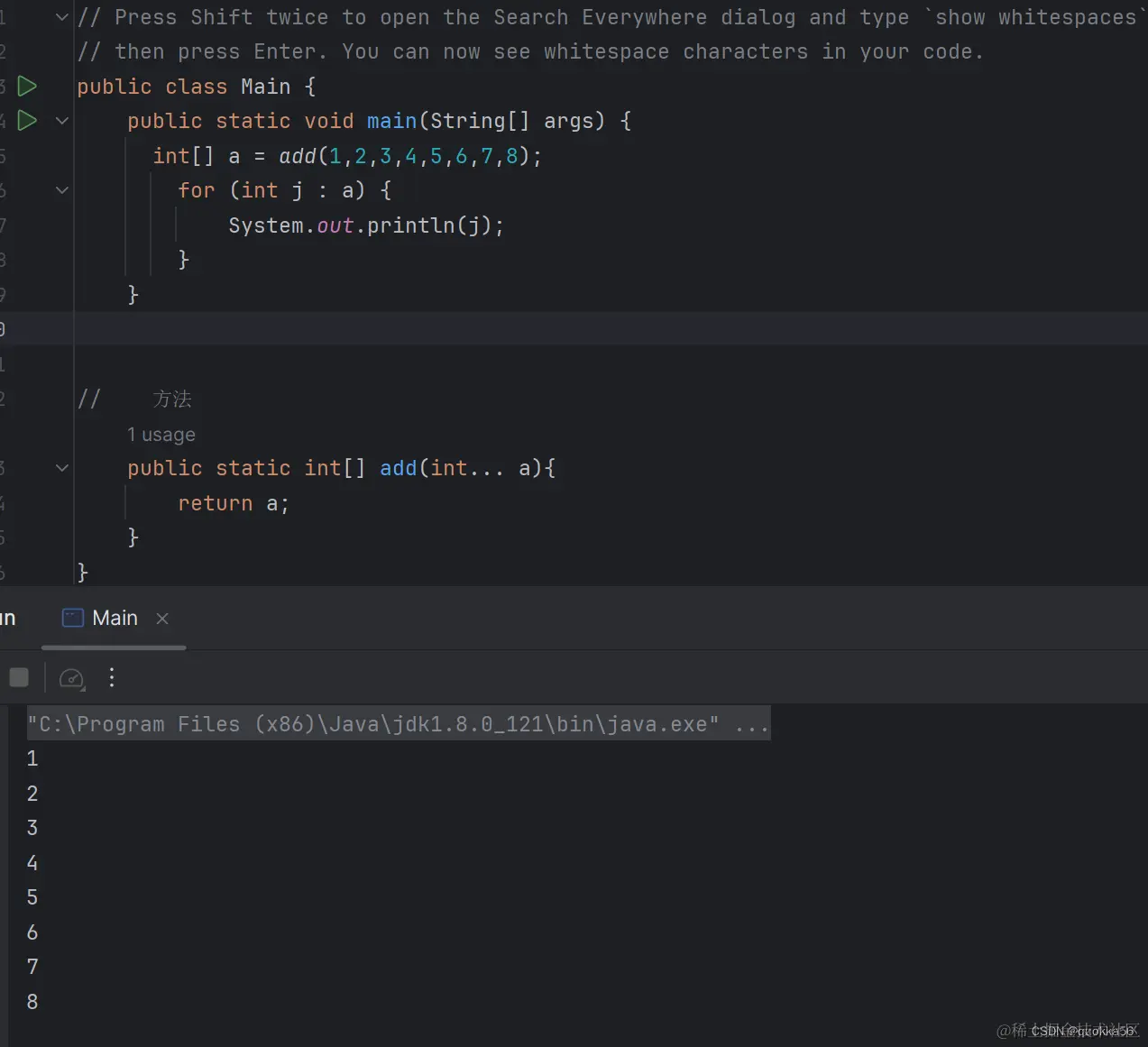Click the 'return a;' statement
The width and height of the screenshot is (1148, 1047).
234,503
